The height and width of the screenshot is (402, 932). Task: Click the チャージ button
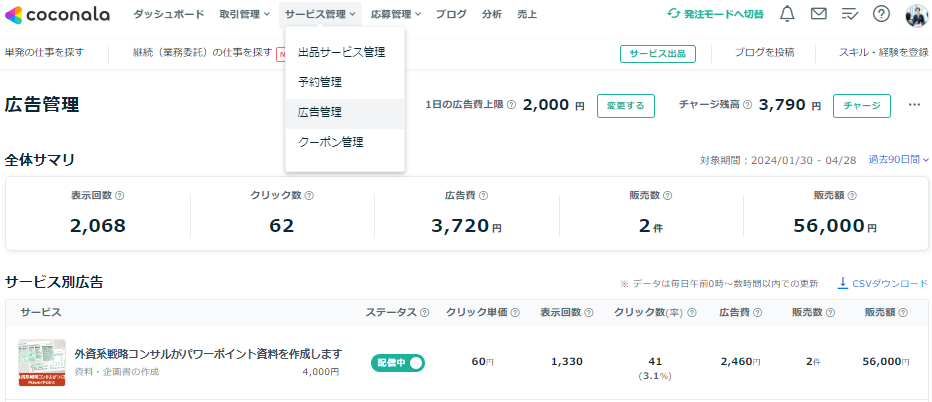pyautogui.click(x=862, y=106)
